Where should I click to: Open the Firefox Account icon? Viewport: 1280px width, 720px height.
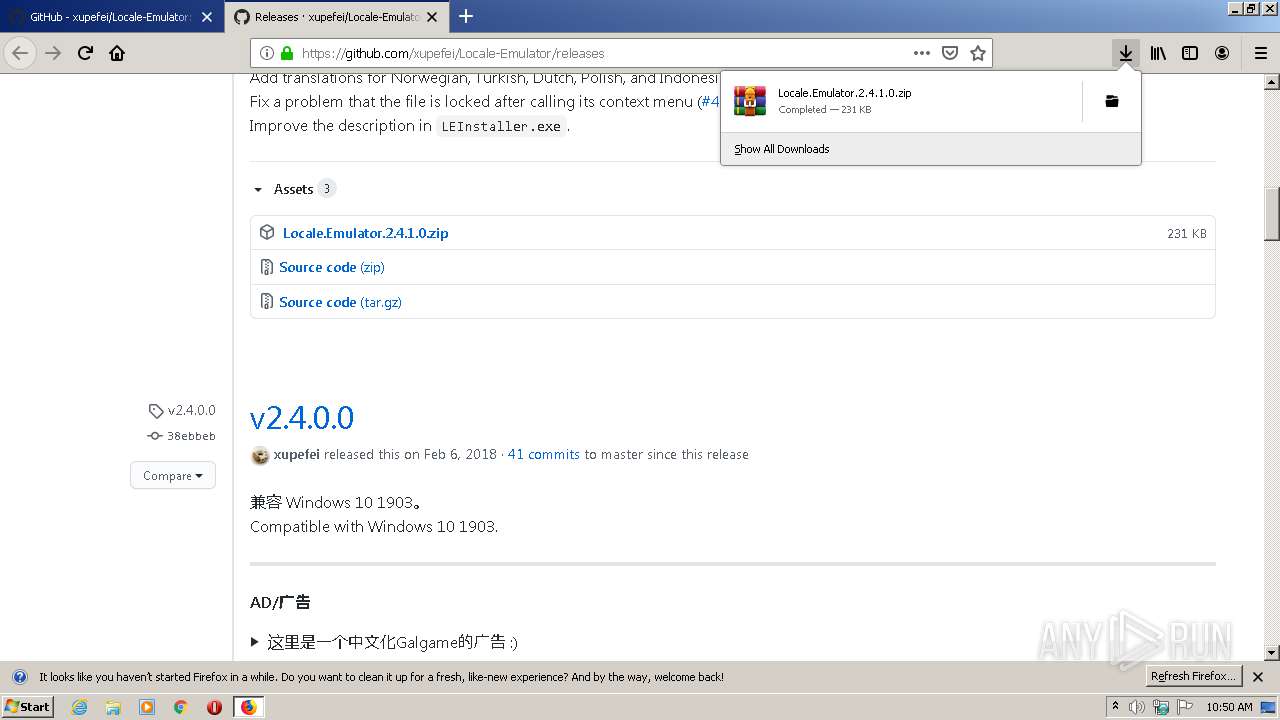(x=1222, y=53)
